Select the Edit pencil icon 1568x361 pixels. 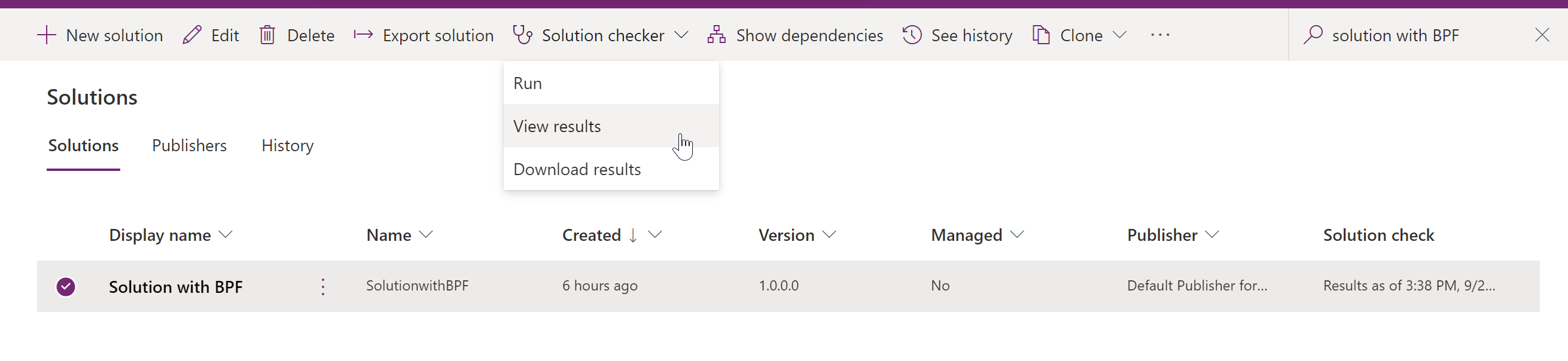coord(192,35)
